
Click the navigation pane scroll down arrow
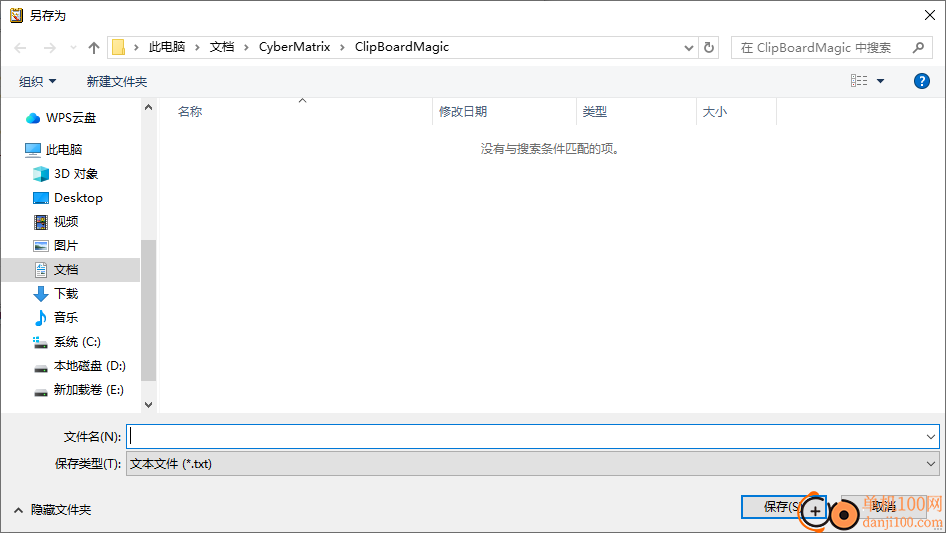(x=148, y=405)
